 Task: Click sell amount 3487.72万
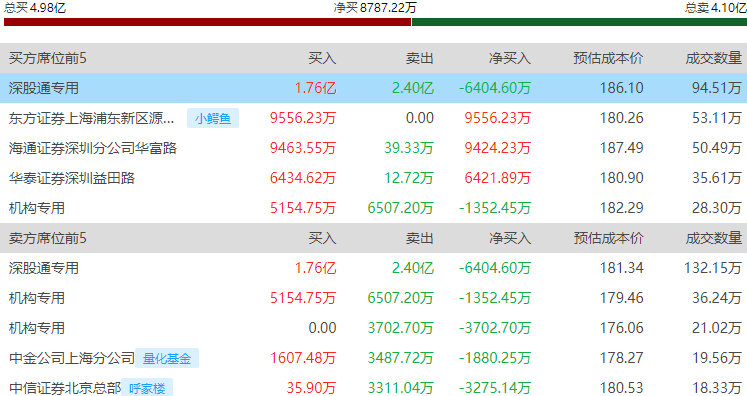point(401,358)
